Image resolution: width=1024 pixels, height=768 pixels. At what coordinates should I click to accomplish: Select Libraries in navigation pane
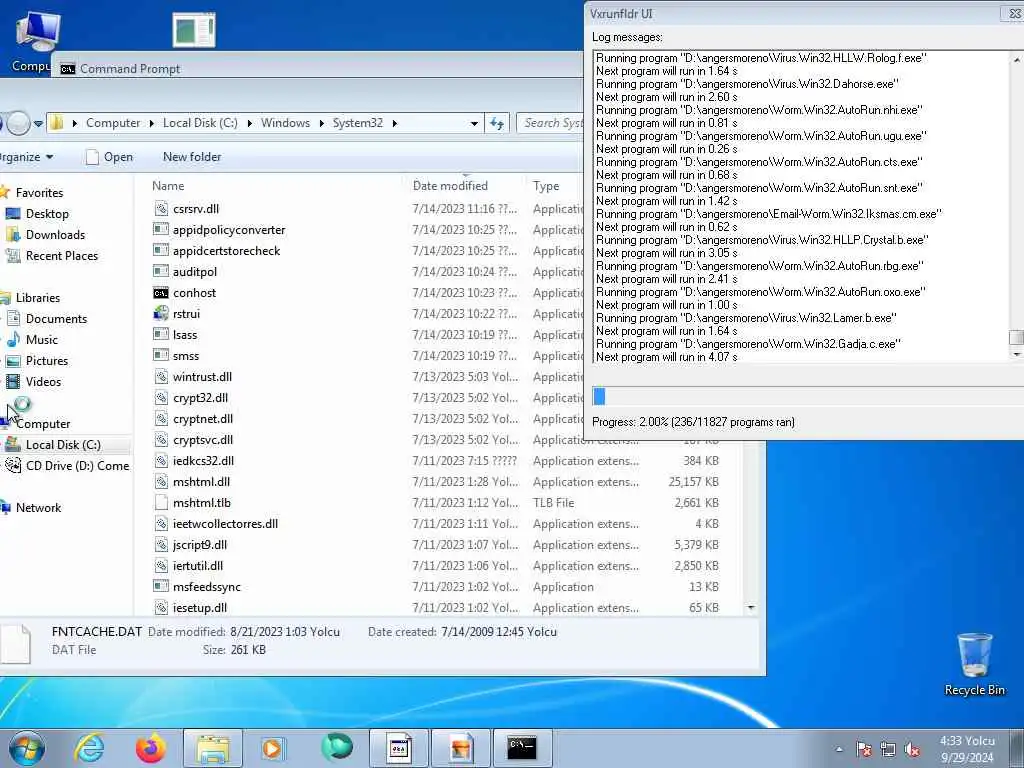pos(38,298)
